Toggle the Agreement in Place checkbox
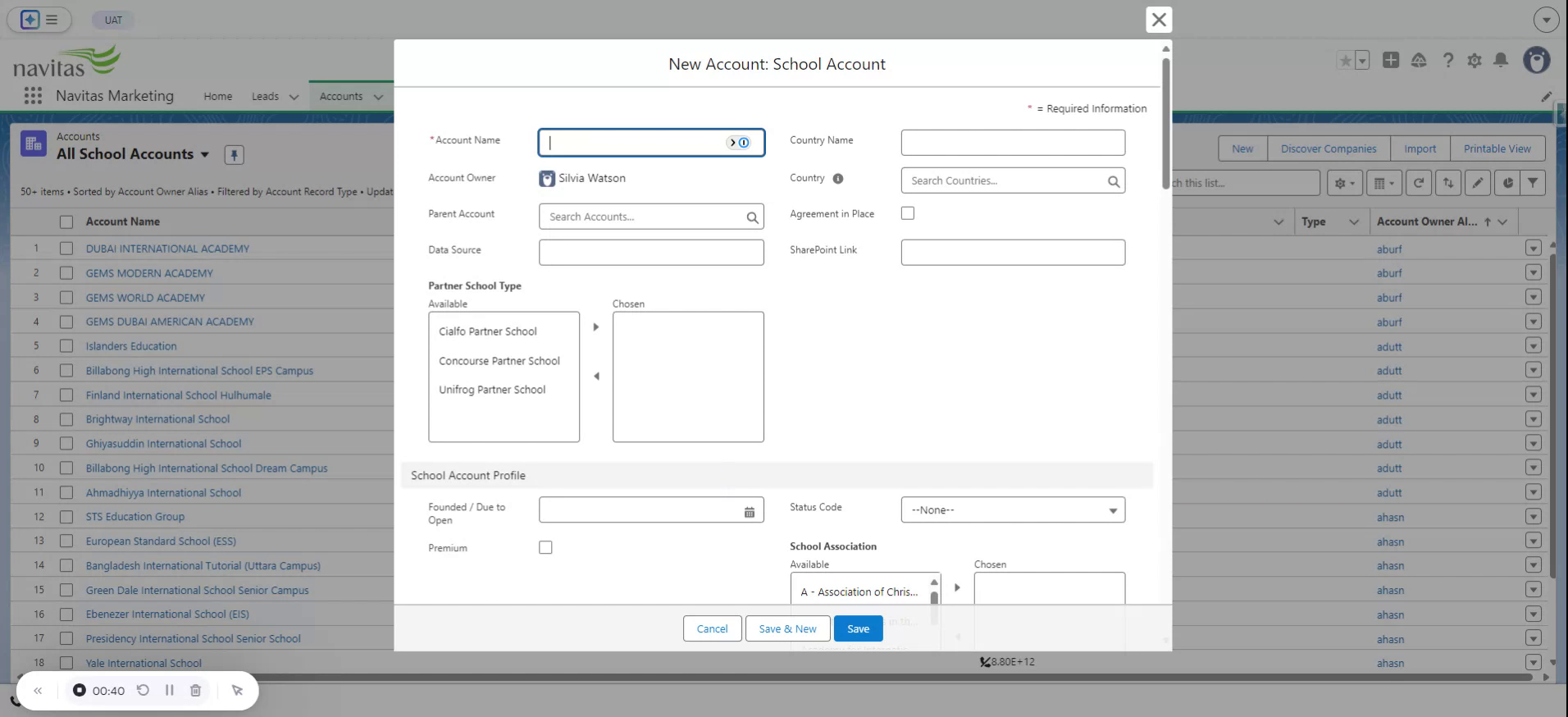The image size is (1568, 717). tap(908, 213)
